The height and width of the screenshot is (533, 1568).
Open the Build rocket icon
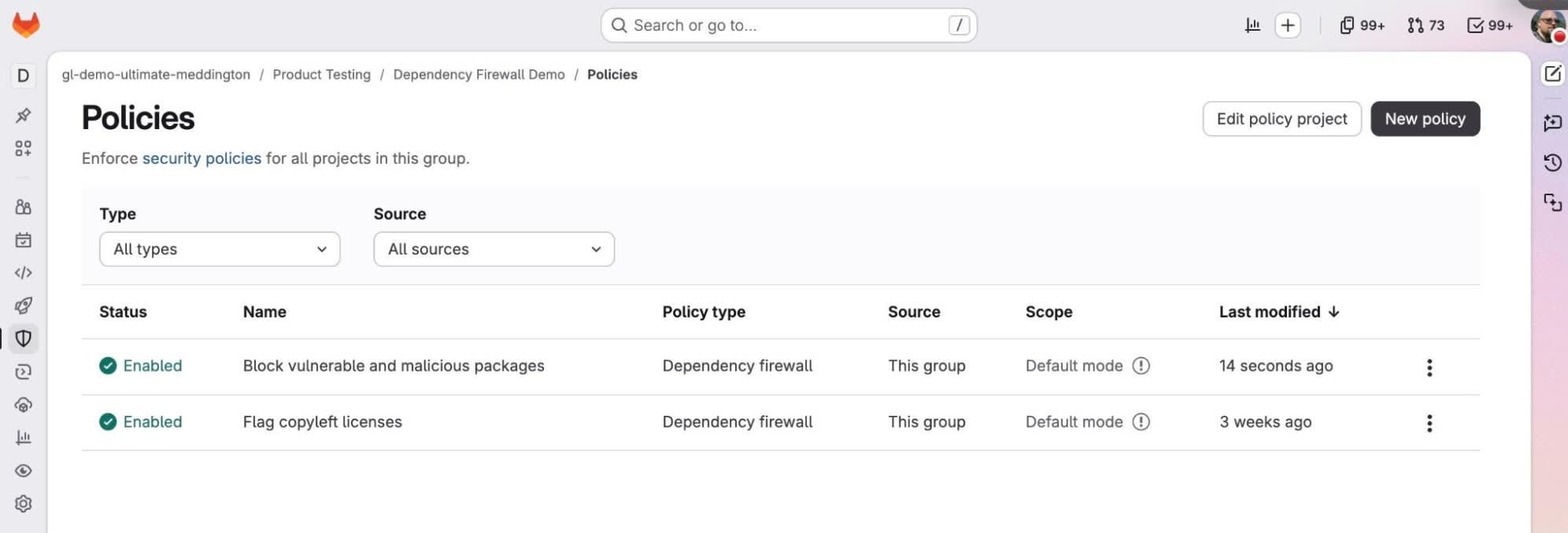[24, 305]
